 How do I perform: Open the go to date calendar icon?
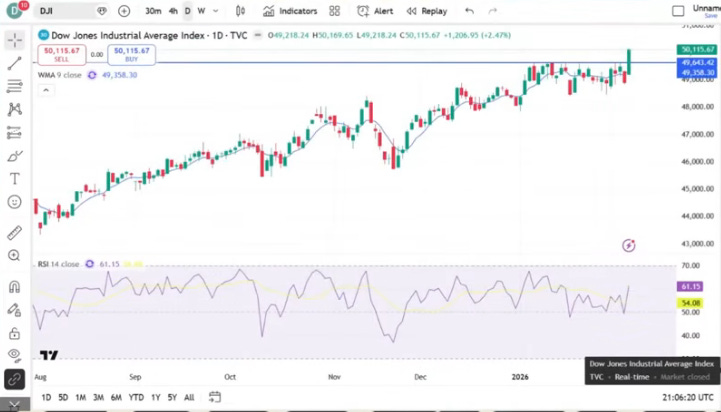[214, 397]
